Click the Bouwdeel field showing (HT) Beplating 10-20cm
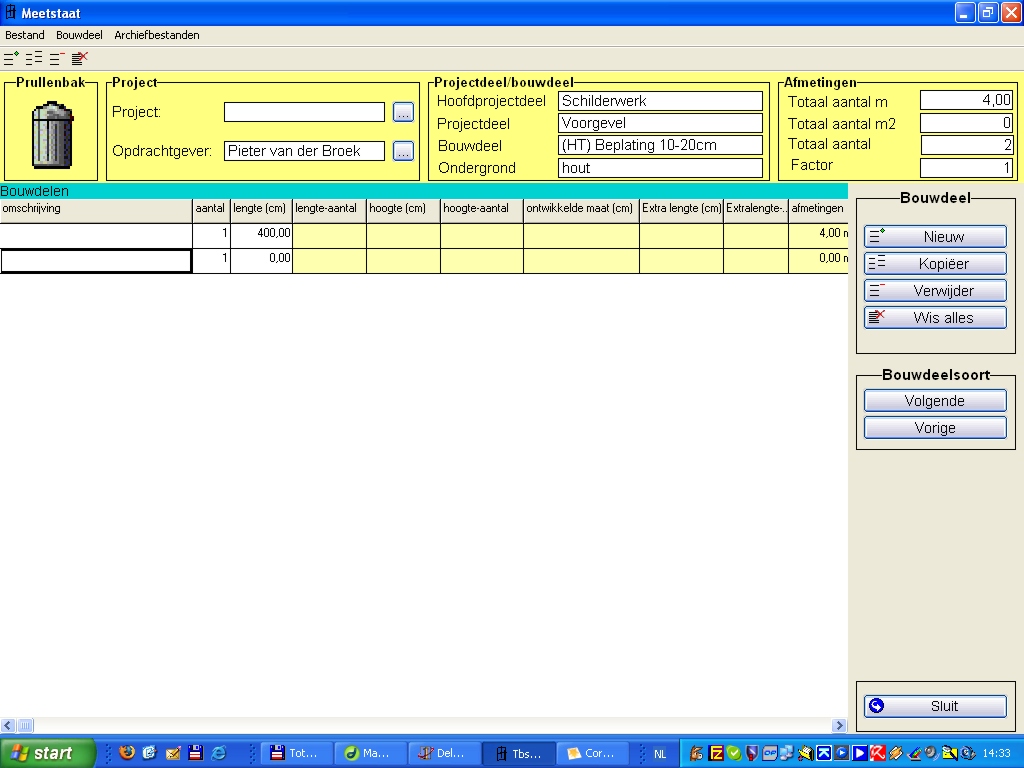The image size is (1024, 768). (x=660, y=145)
